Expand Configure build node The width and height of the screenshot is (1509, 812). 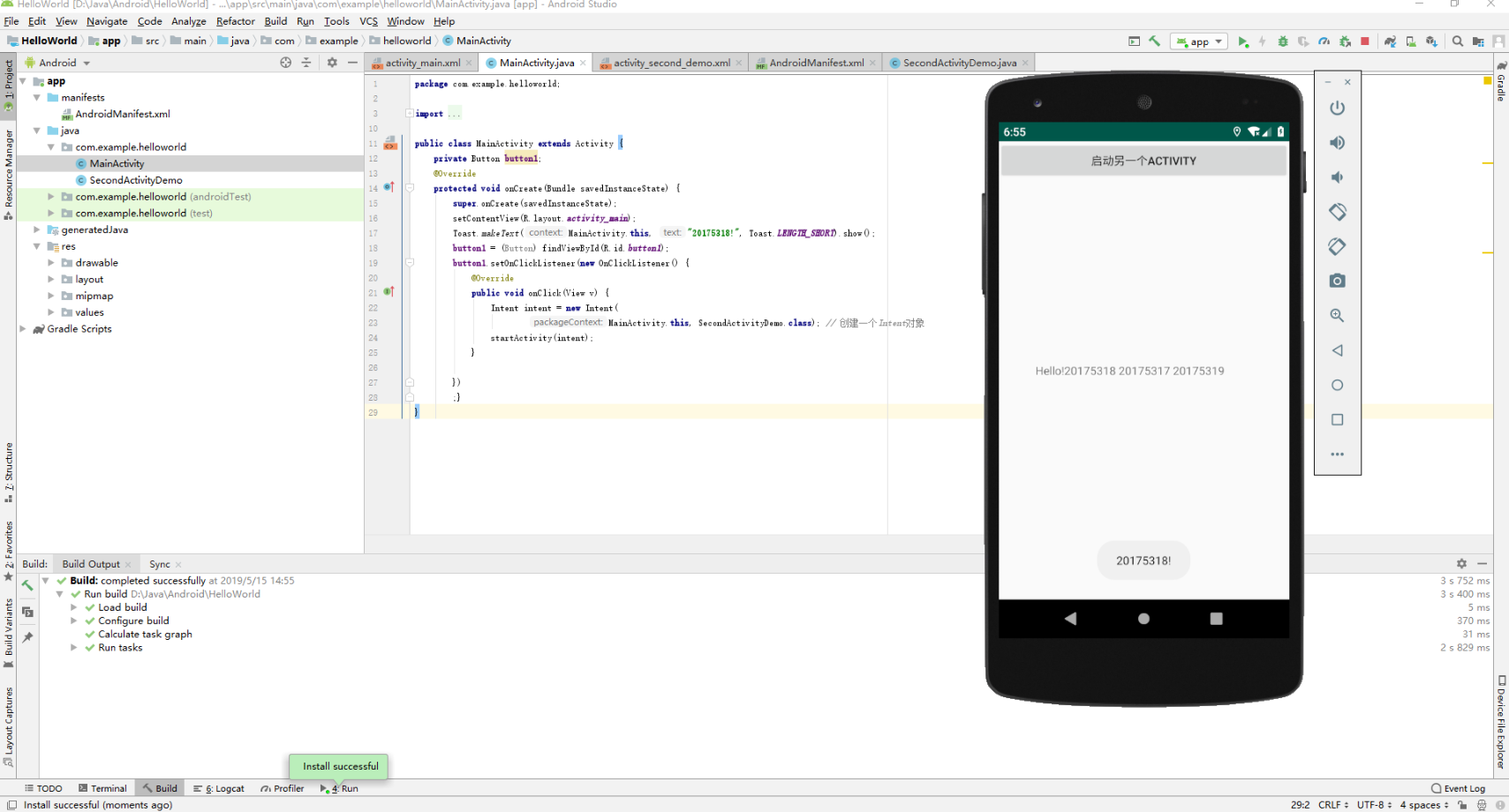click(74, 621)
